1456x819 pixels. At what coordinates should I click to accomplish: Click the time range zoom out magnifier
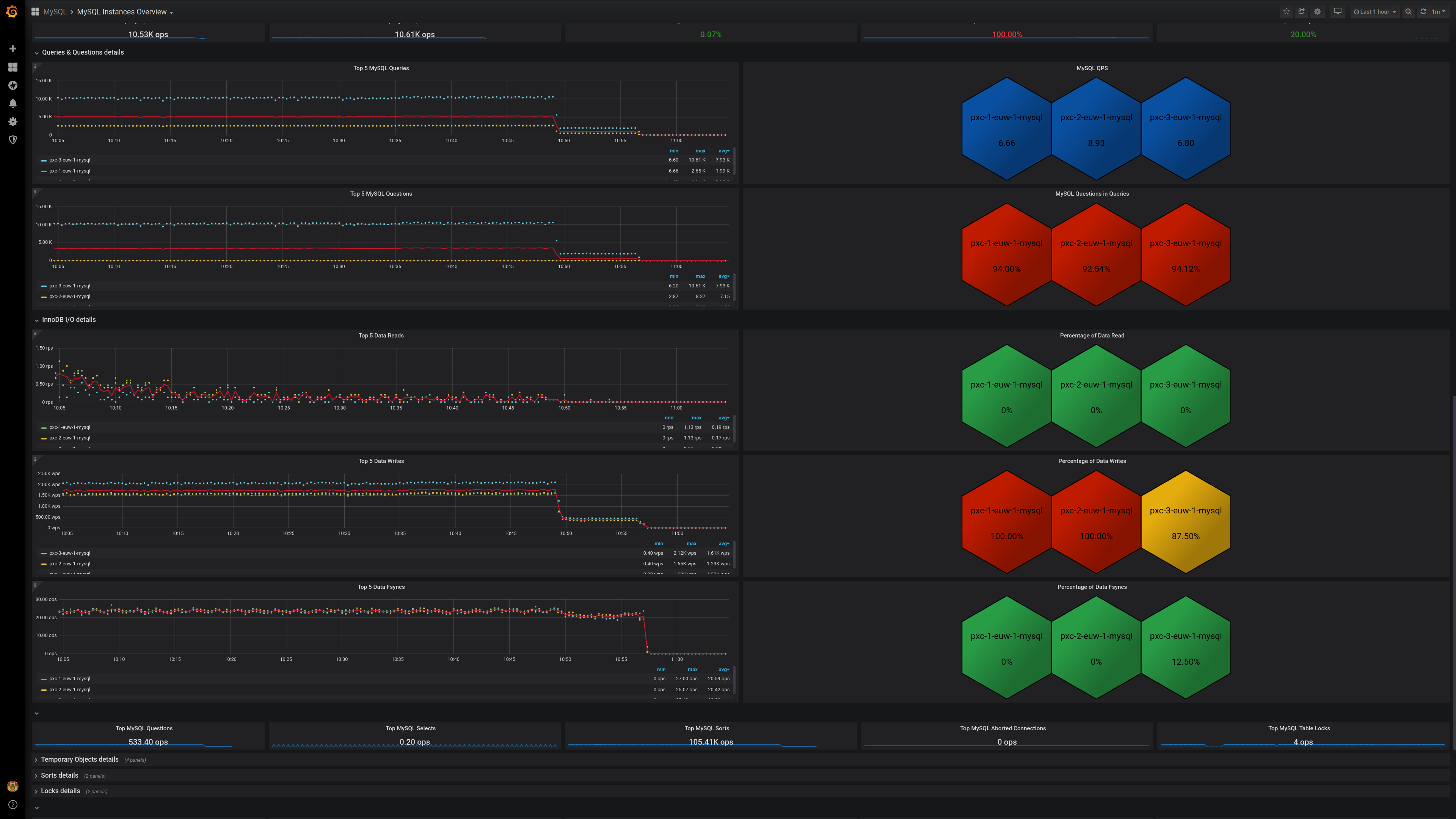[x=1408, y=11]
